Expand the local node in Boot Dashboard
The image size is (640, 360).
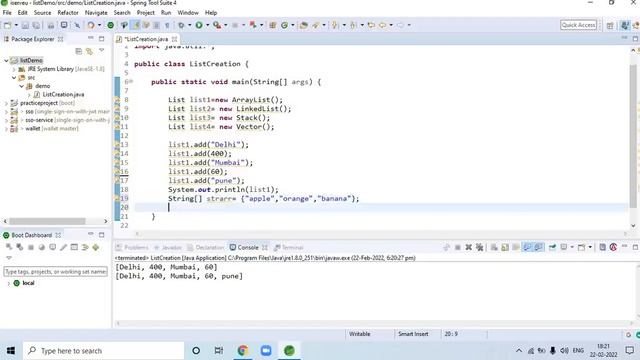point(9,283)
